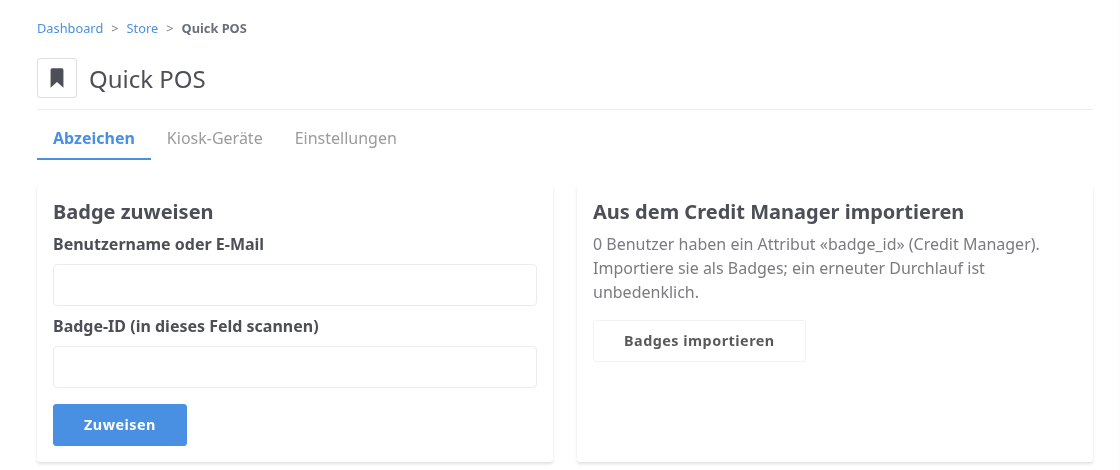Click the Quick POS page title
Image resolution: width=1120 pixels, height=470 pixels.
coord(147,79)
